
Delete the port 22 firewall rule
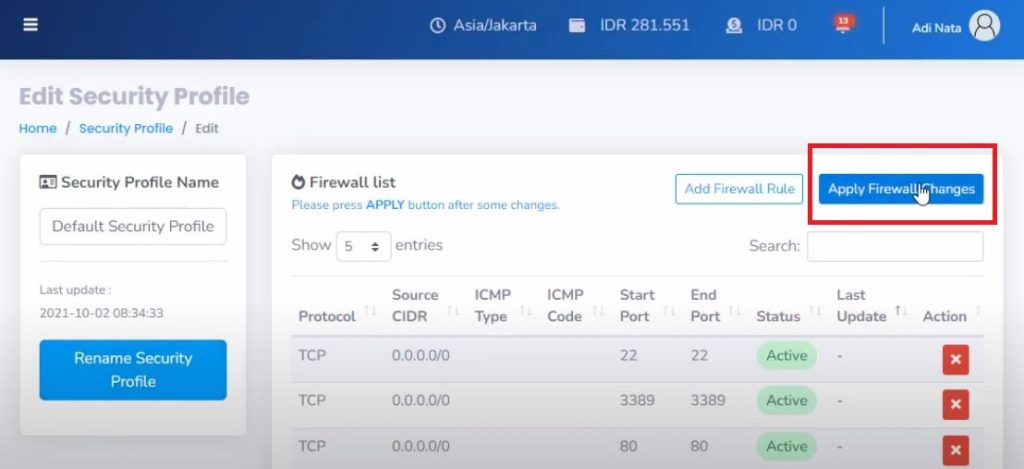pyautogui.click(x=955, y=358)
